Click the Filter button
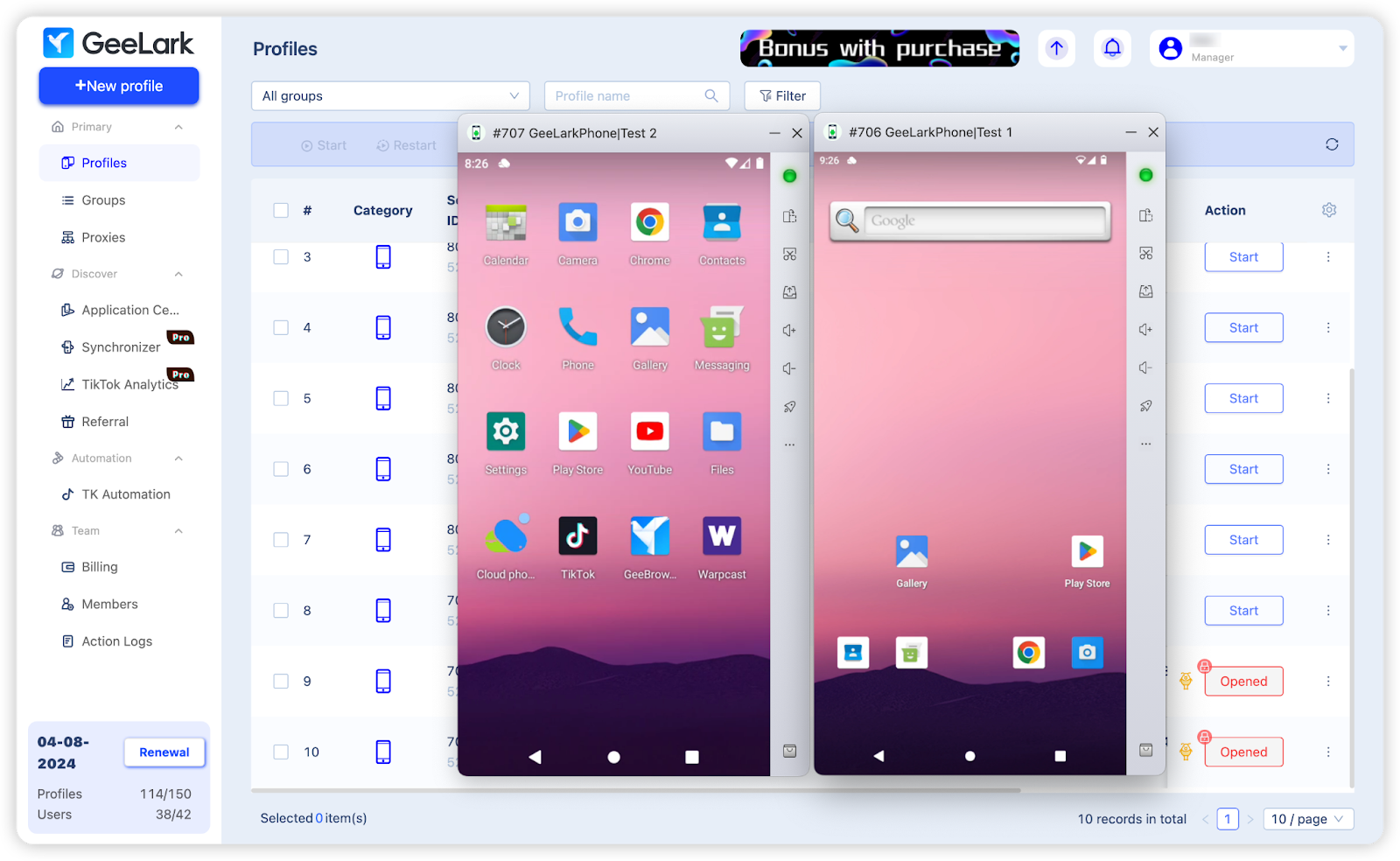 coord(782,96)
